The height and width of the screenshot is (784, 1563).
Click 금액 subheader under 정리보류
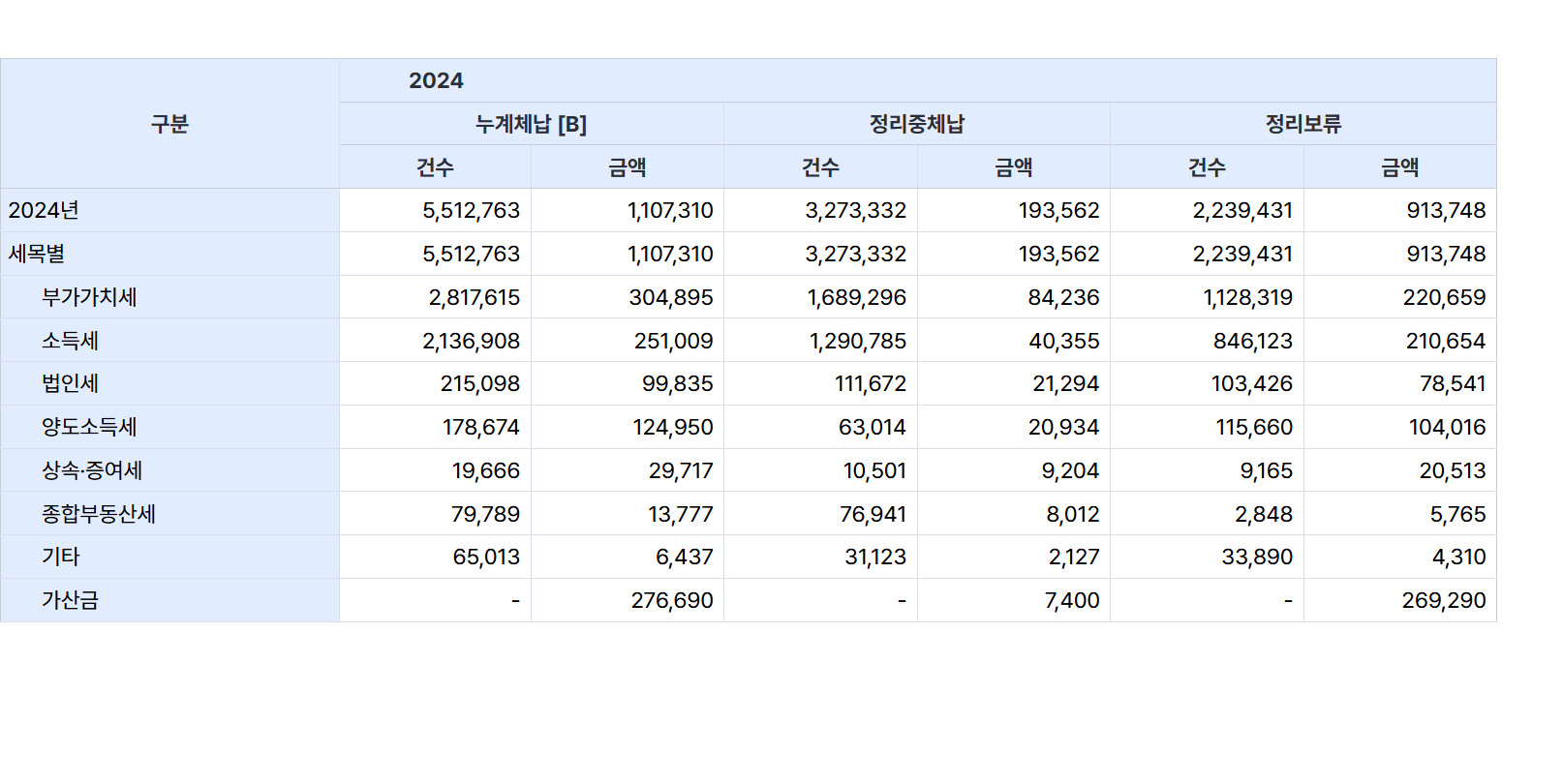(1400, 167)
